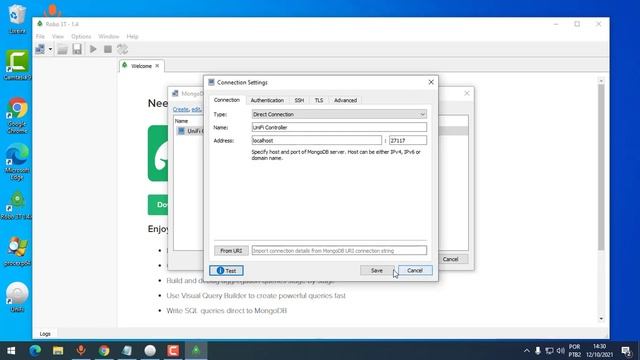Open the notification center icon
Viewport: 640px width, 360px height.
(626, 351)
